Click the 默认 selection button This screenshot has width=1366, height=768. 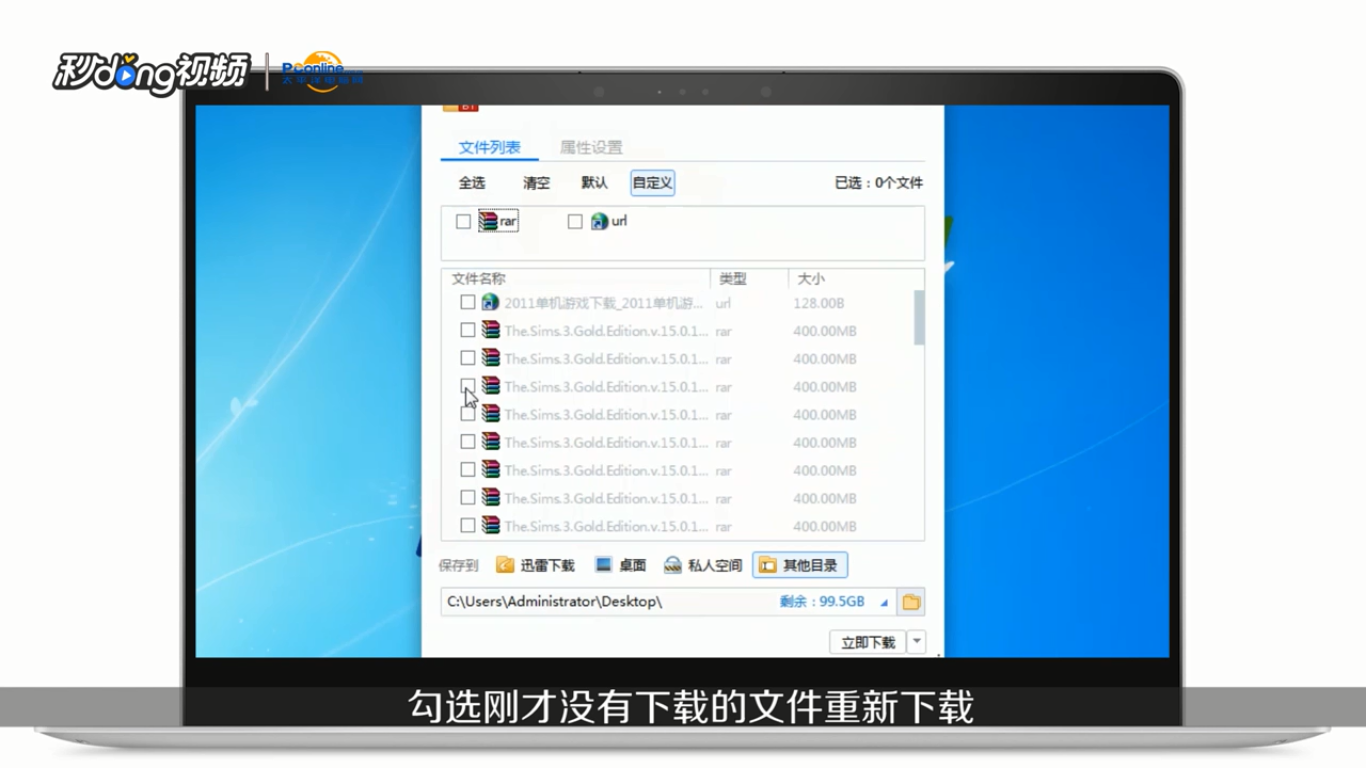[594, 183]
